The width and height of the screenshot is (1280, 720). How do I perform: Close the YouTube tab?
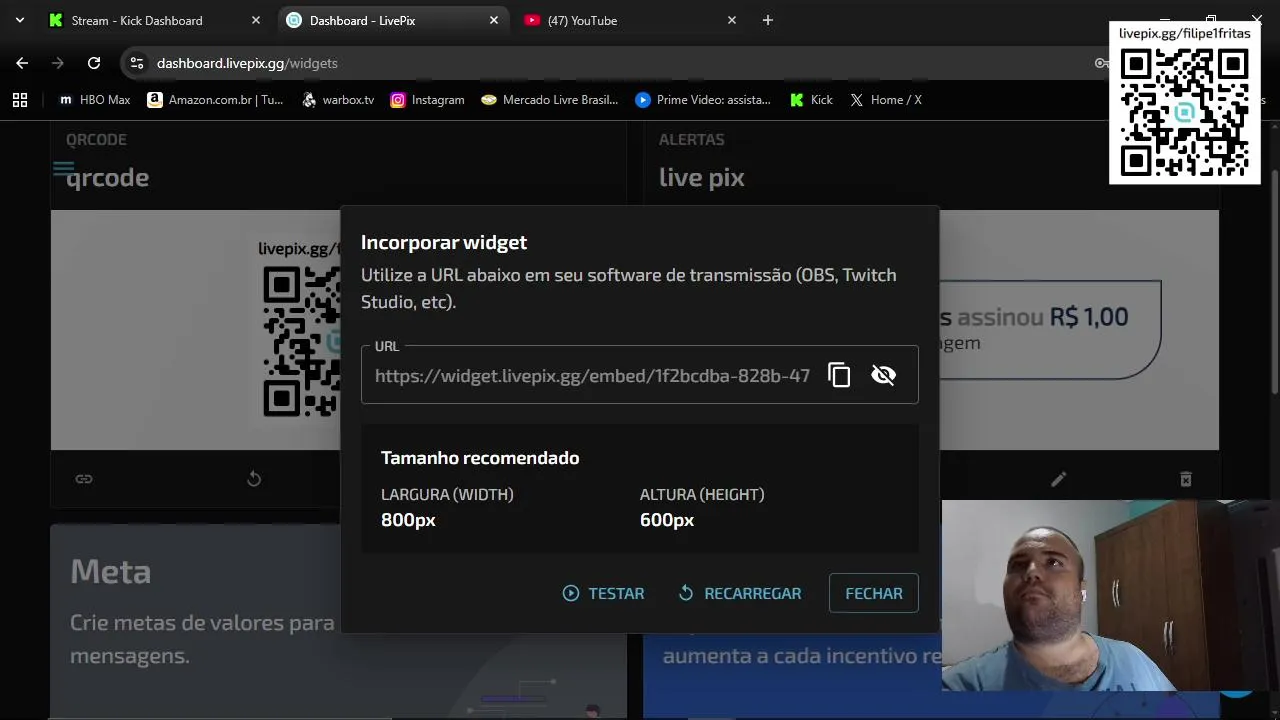pos(732,20)
